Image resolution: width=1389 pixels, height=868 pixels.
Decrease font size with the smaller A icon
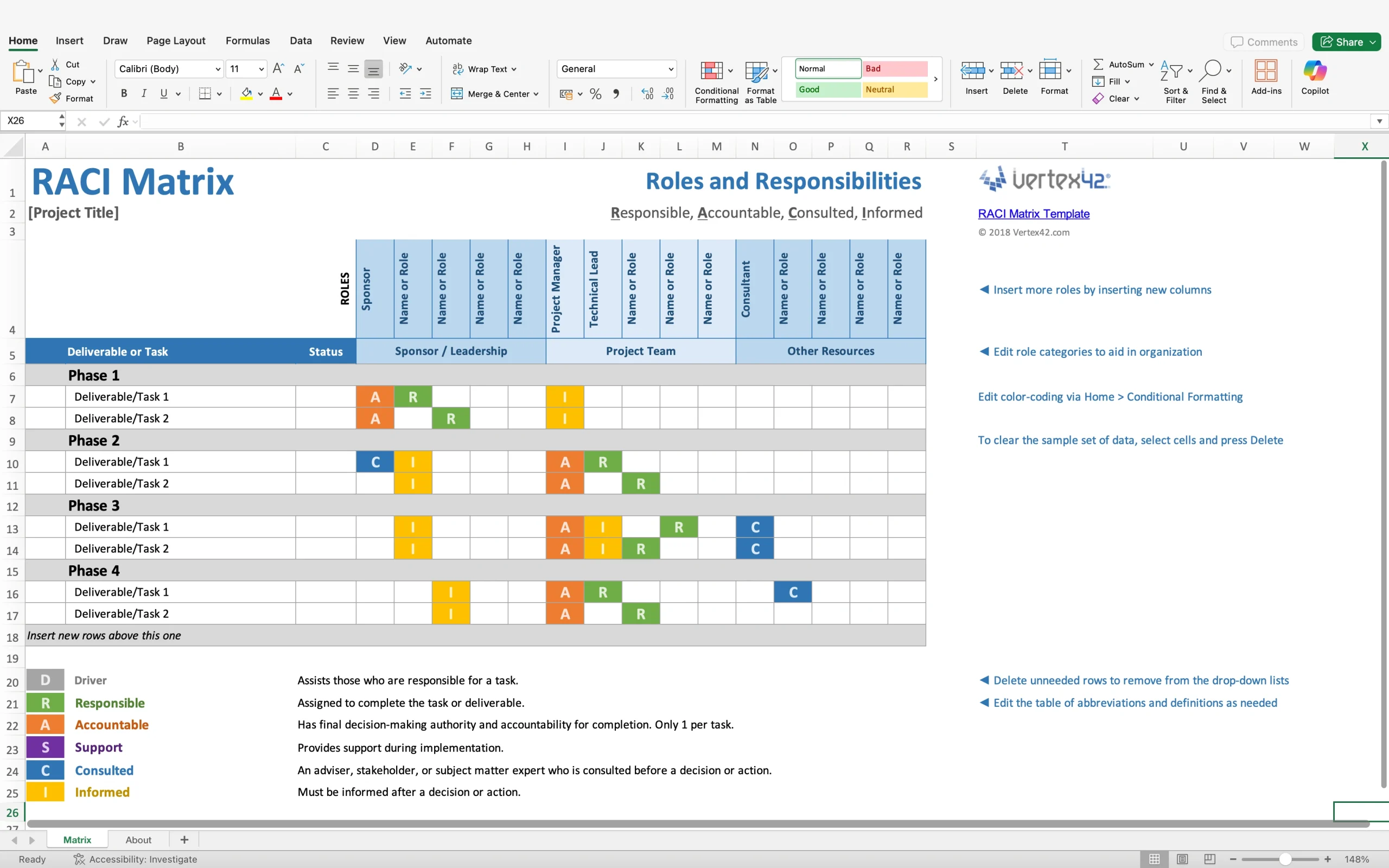point(298,69)
